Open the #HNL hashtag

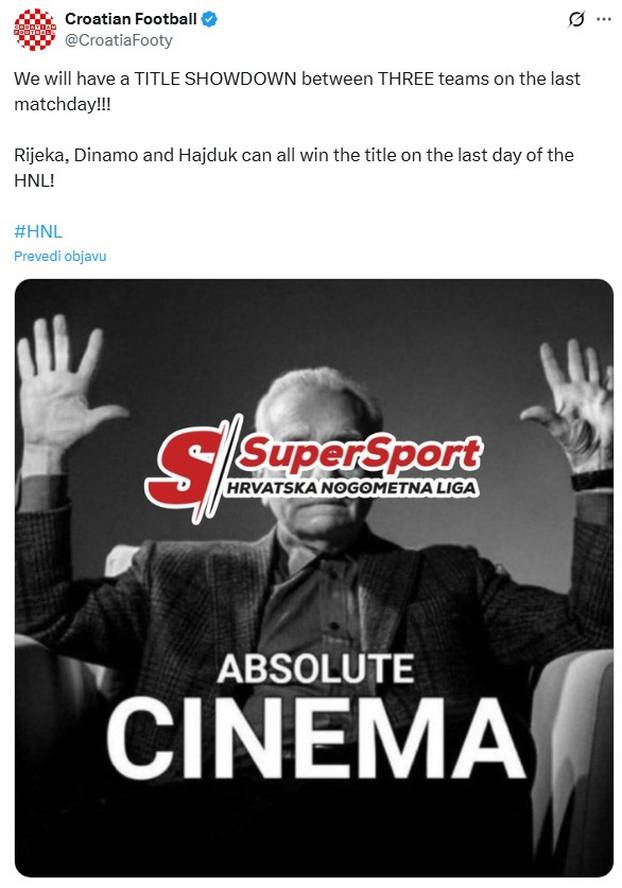(x=38, y=231)
